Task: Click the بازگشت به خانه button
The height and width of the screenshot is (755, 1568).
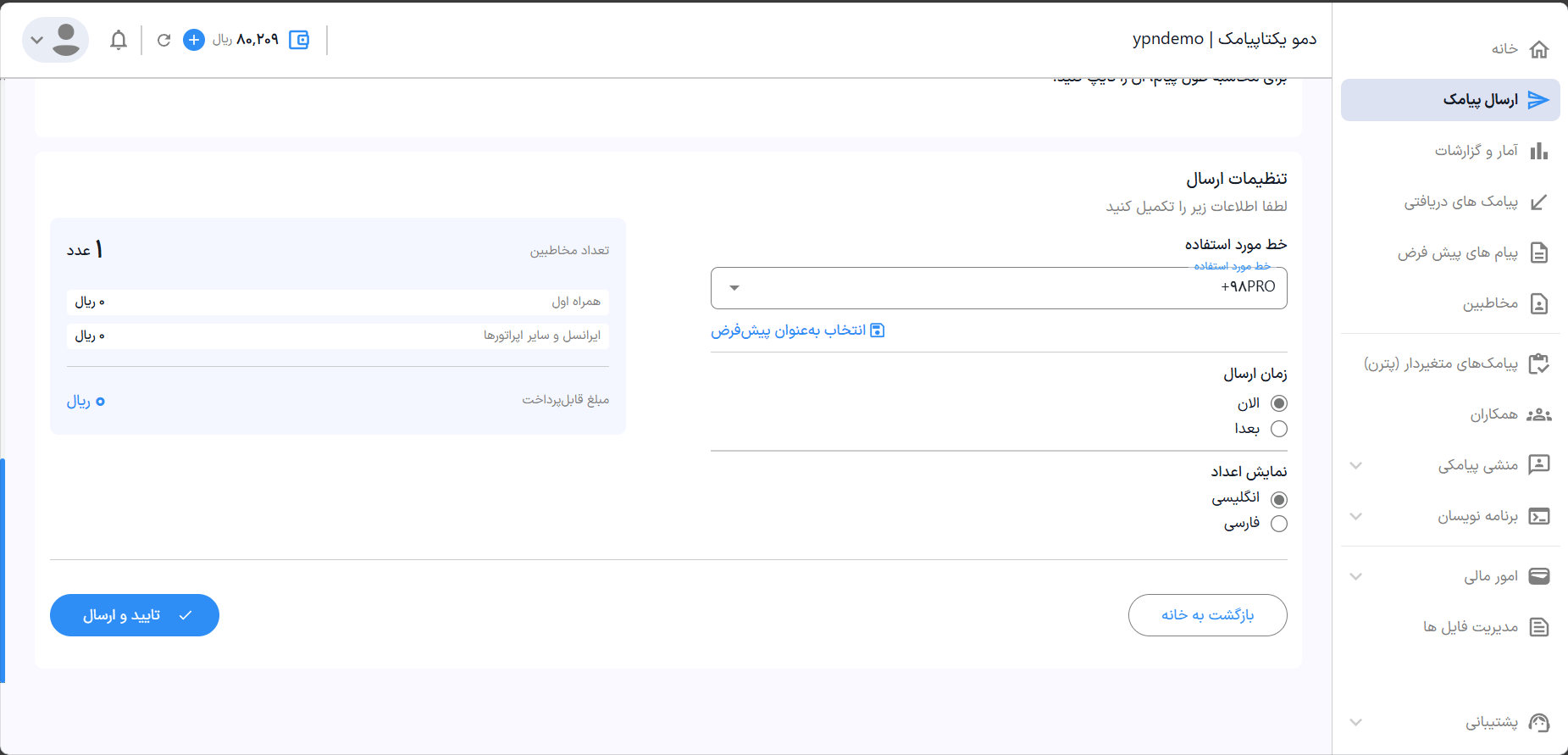Action: (1207, 615)
